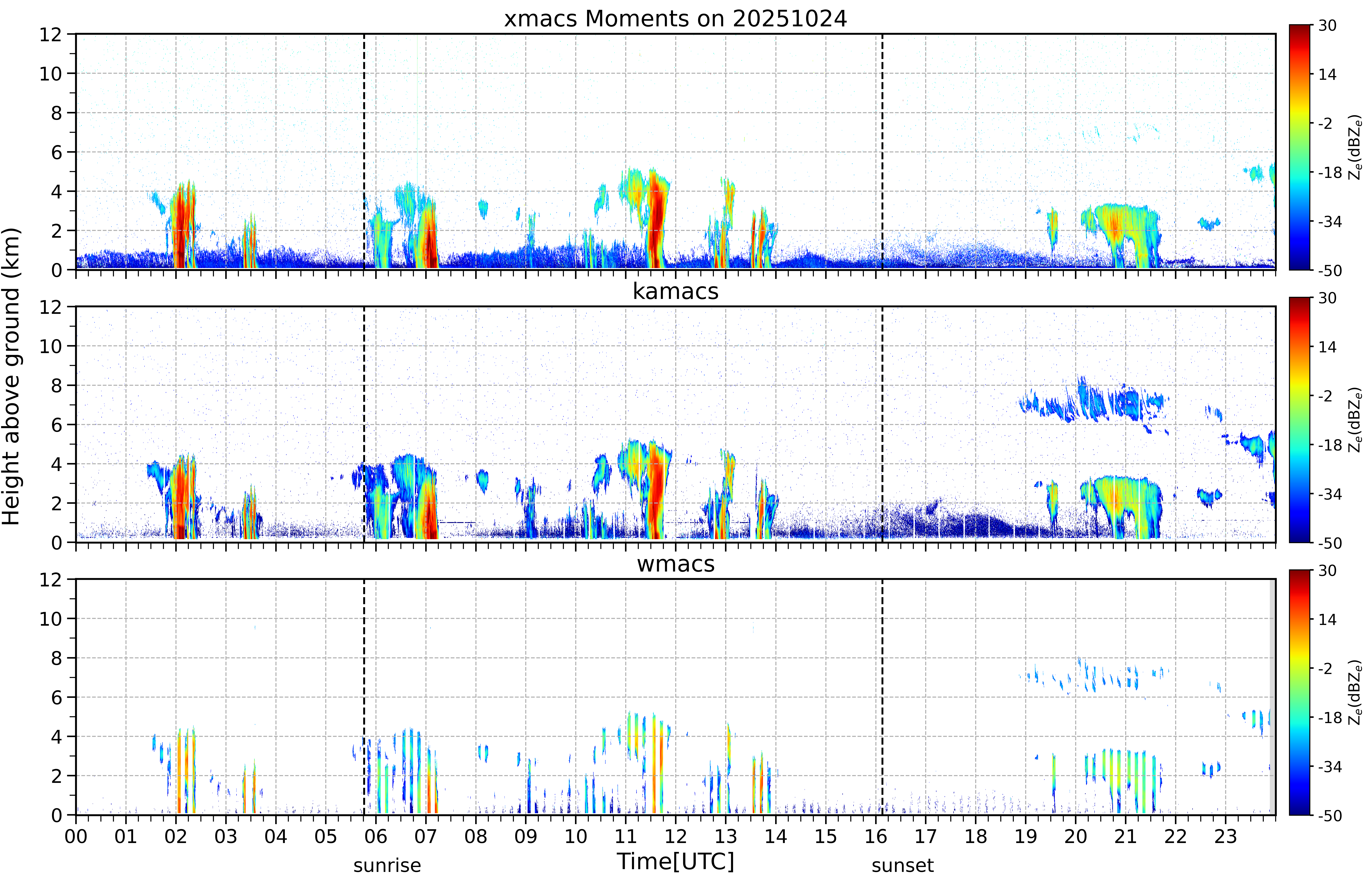Screen dimensions: 1372x885
Task: Click the 4 km height tick in the xmacs panel
Action: tap(56, 191)
